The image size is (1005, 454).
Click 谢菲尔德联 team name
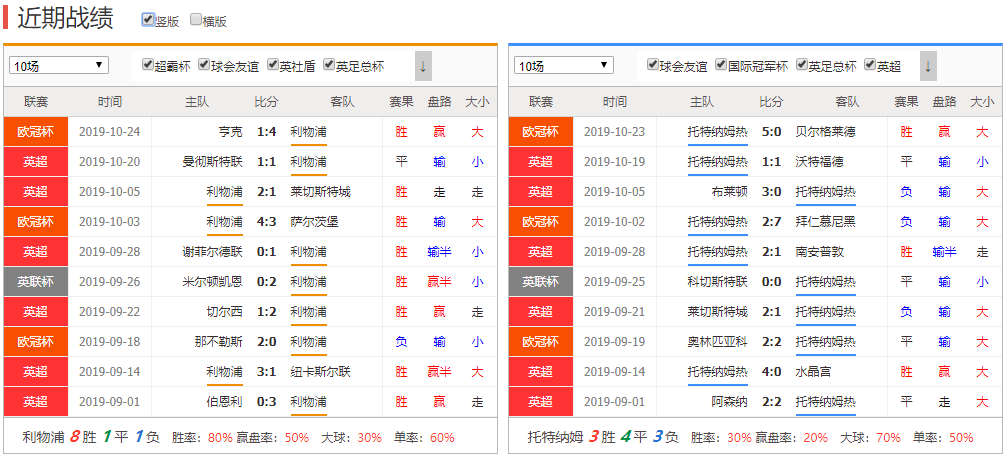pos(213,252)
